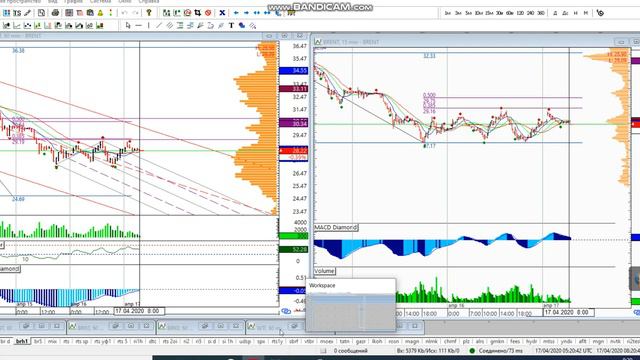
Task: Select the T text annotation tool
Action: click(231, 26)
